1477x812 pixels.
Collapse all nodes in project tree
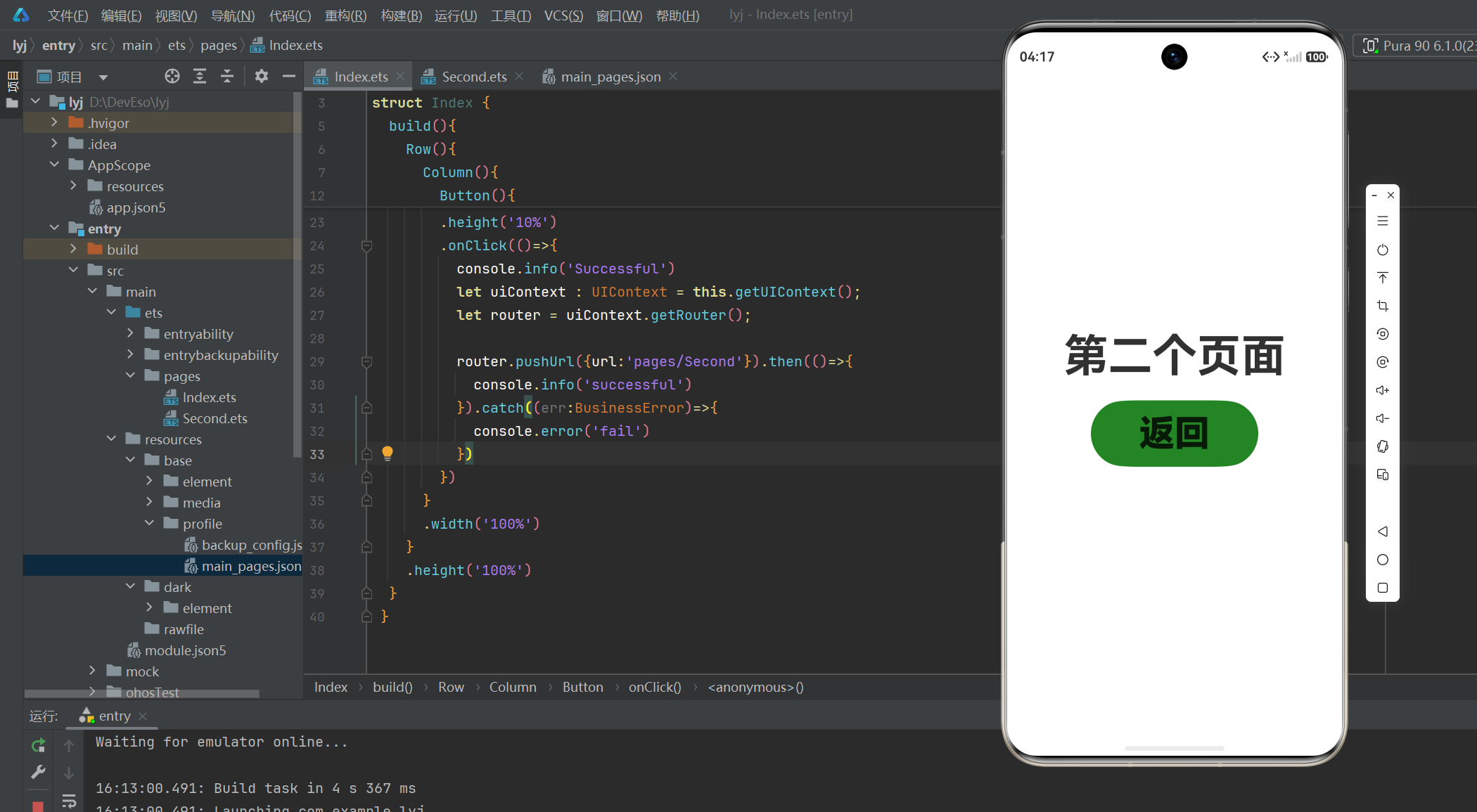coord(226,76)
